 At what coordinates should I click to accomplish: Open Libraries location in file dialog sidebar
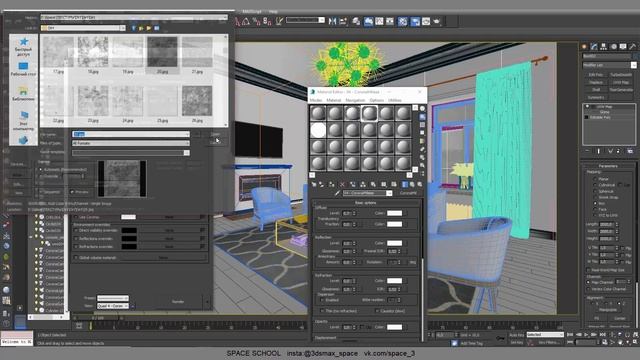pyautogui.click(x=23, y=94)
